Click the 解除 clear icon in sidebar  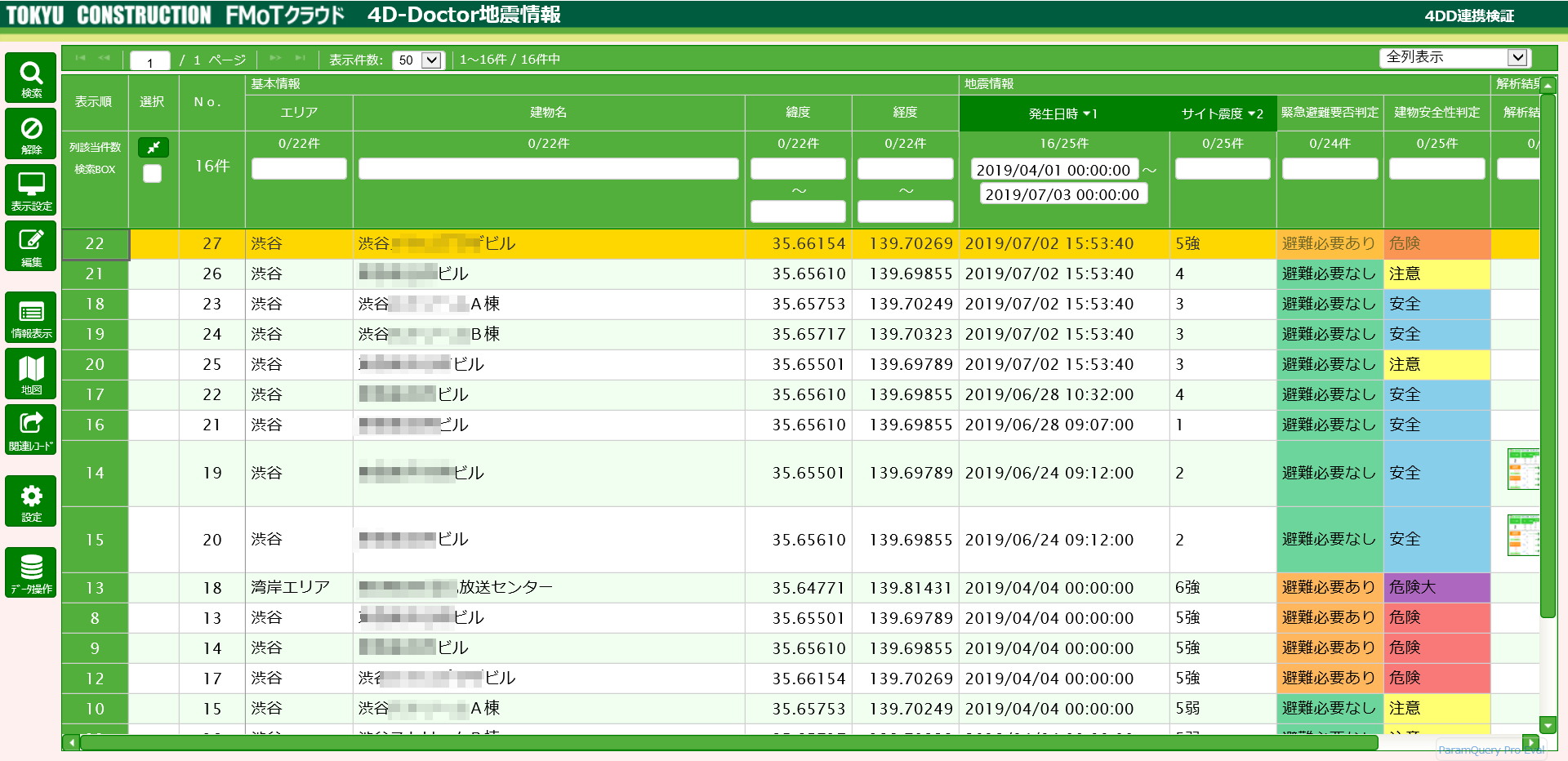tap(31, 134)
